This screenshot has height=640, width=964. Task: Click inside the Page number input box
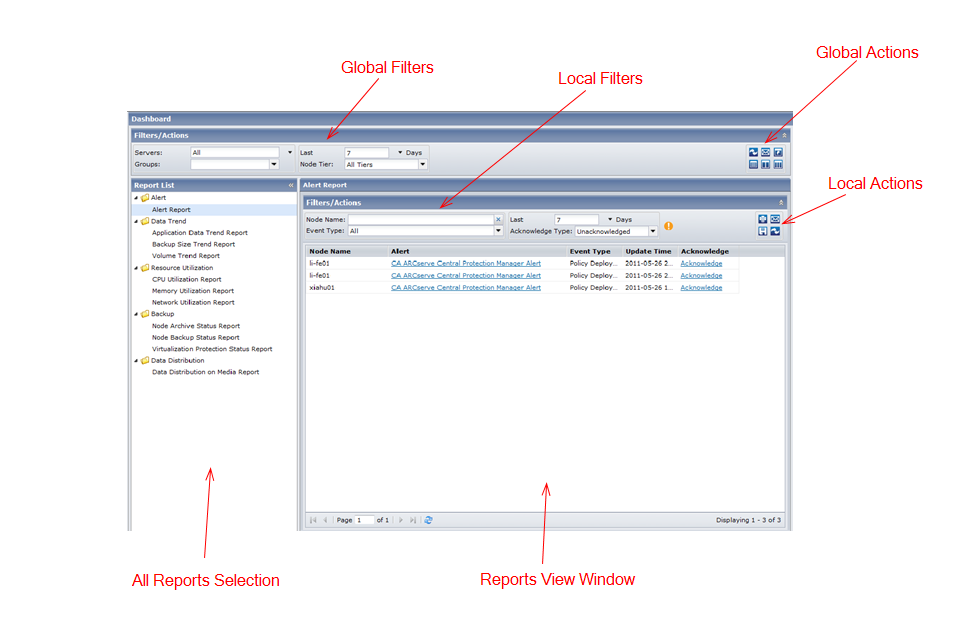[x=362, y=519]
